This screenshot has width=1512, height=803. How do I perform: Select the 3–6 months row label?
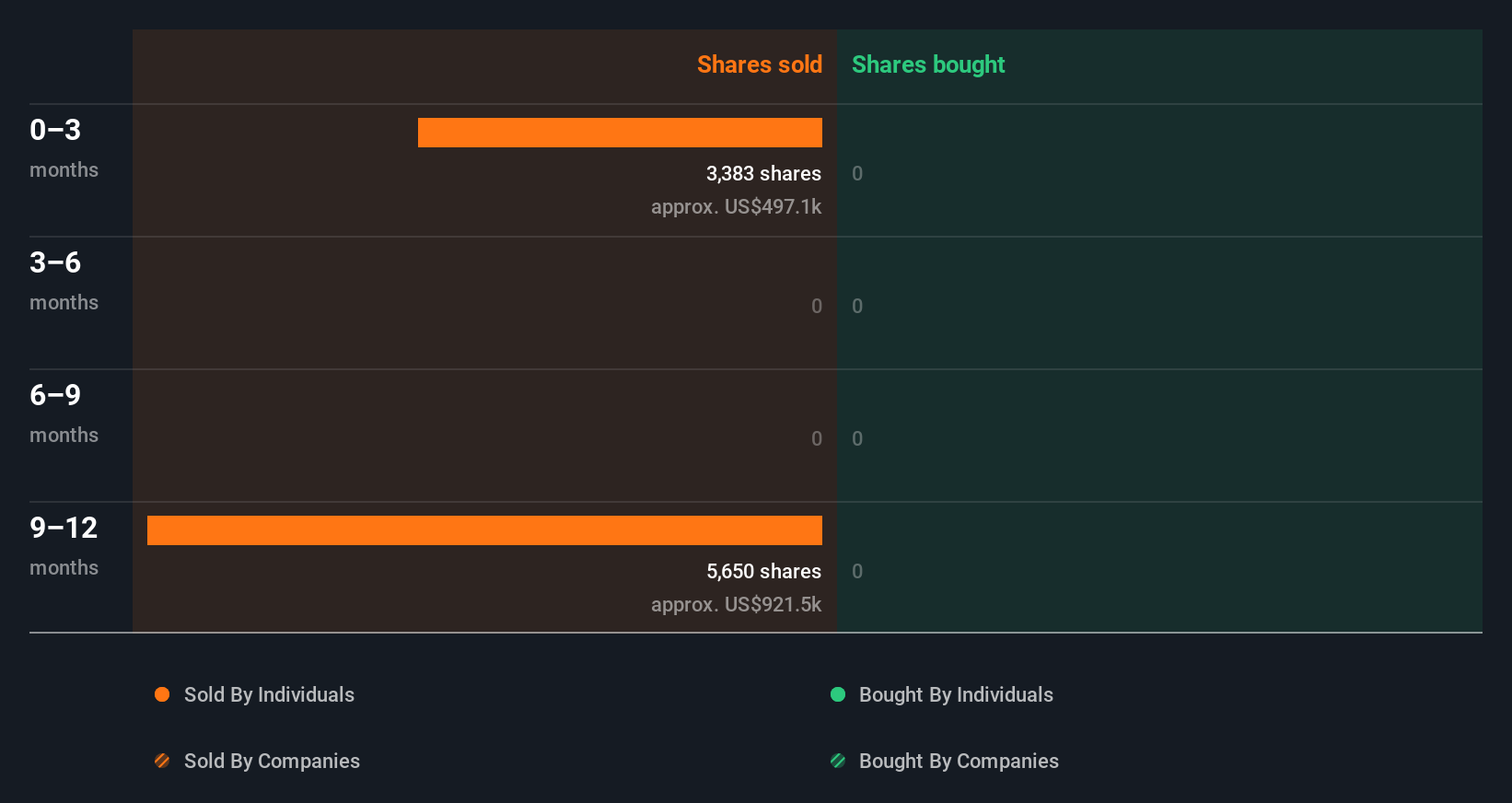(x=64, y=280)
